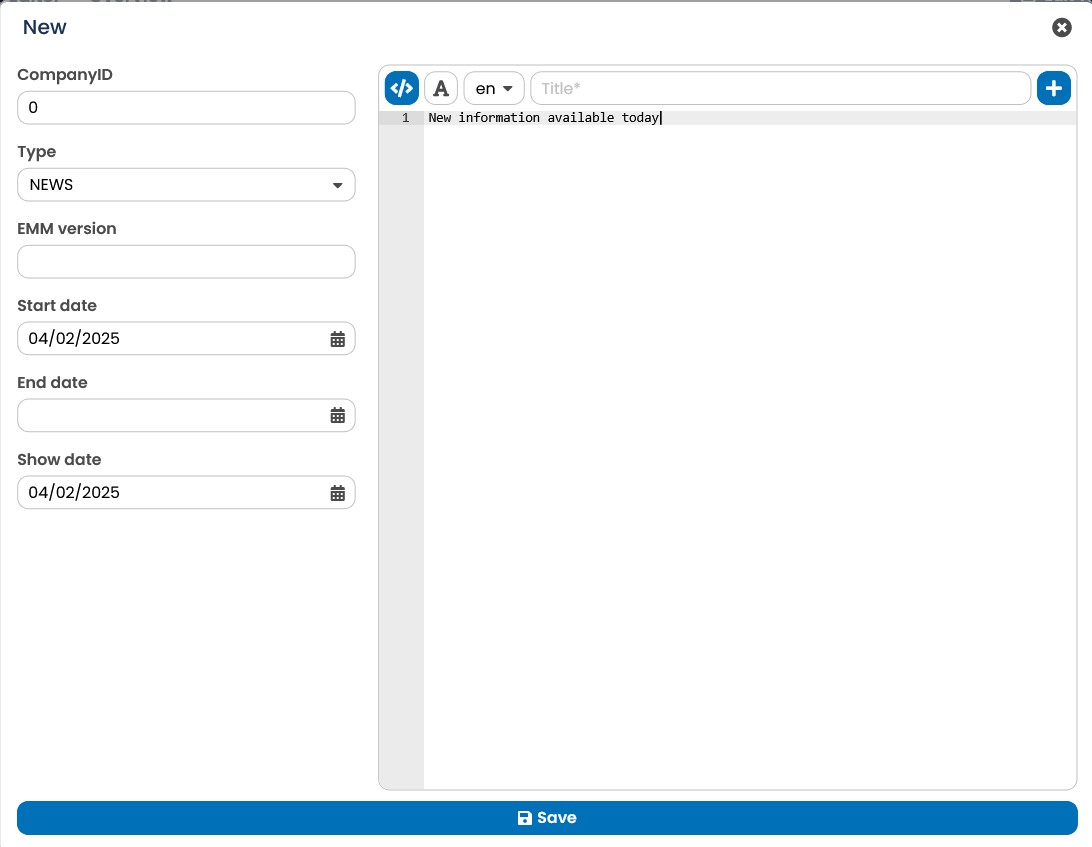The height and width of the screenshot is (847, 1092).
Task: Click line 1 text in code editor
Action: coord(543,118)
